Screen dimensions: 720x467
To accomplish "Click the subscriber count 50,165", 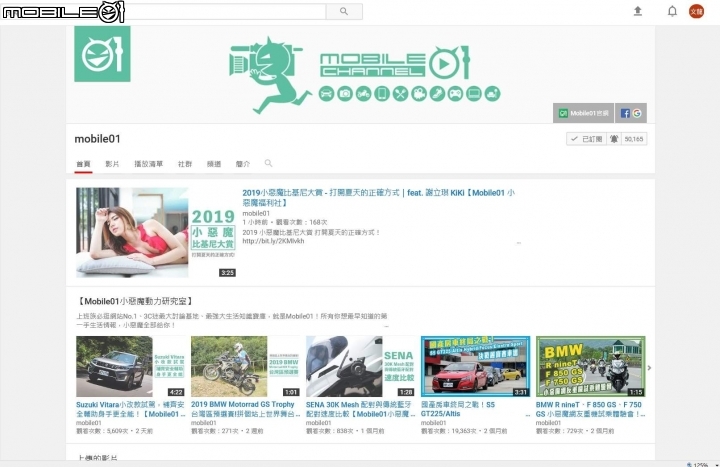I will click(634, 139).
